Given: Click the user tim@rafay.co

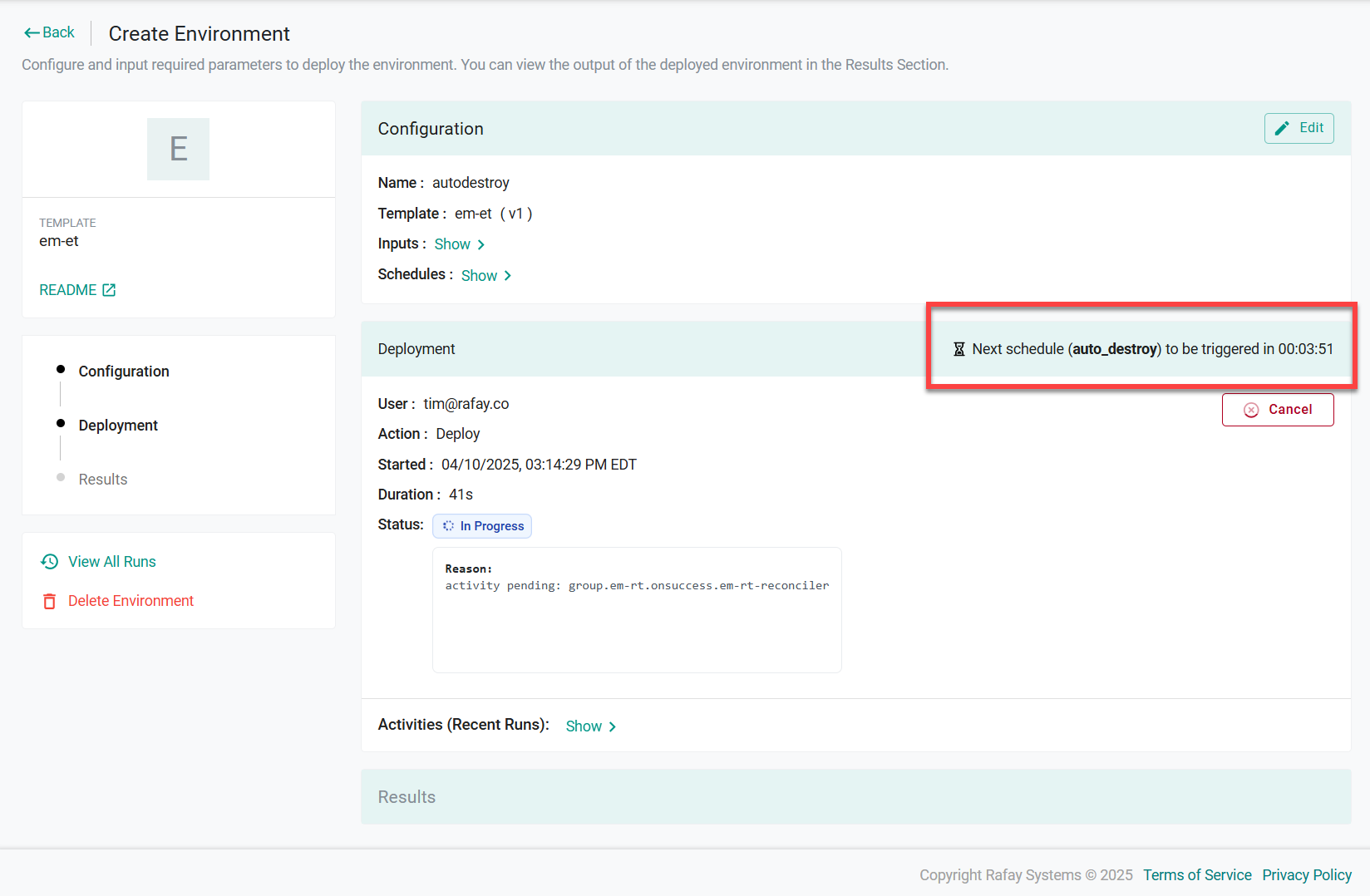Looking at the screenshot, I should click(466, 404).
